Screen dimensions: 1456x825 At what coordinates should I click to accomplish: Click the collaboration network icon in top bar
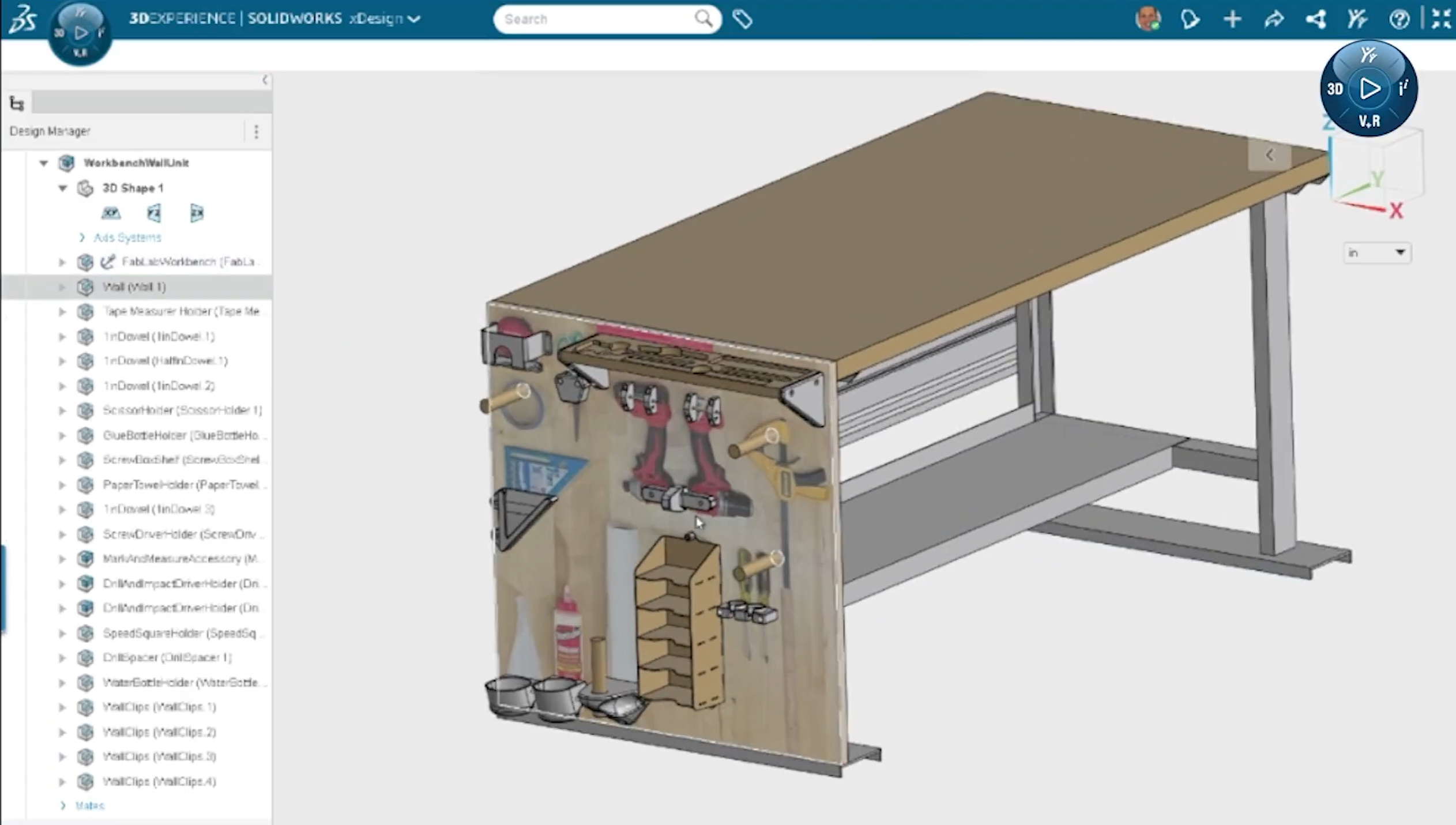coord(1316,19)
